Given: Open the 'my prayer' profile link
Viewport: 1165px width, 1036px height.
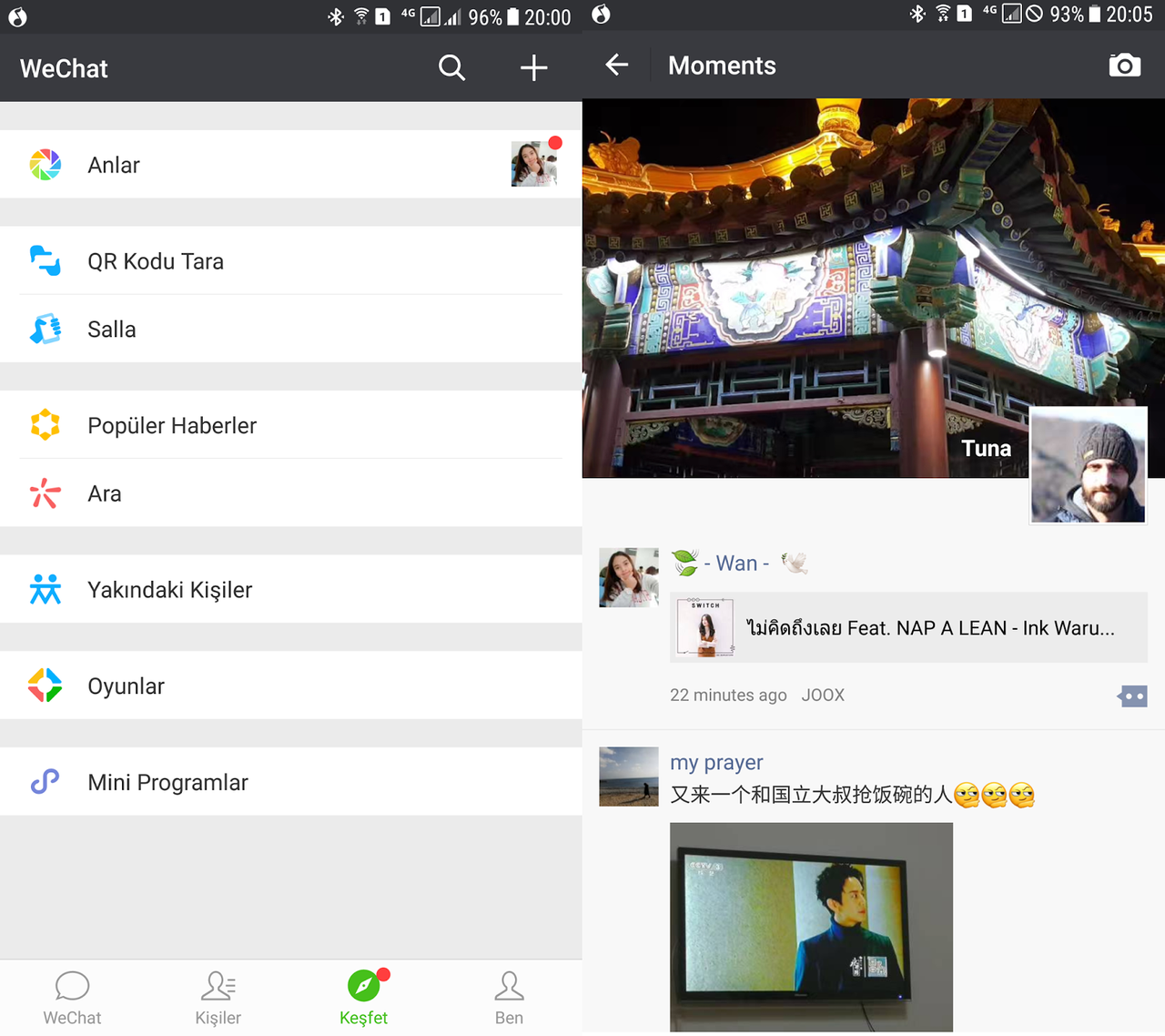Looking at the screenshot, I should pos(716,762).
